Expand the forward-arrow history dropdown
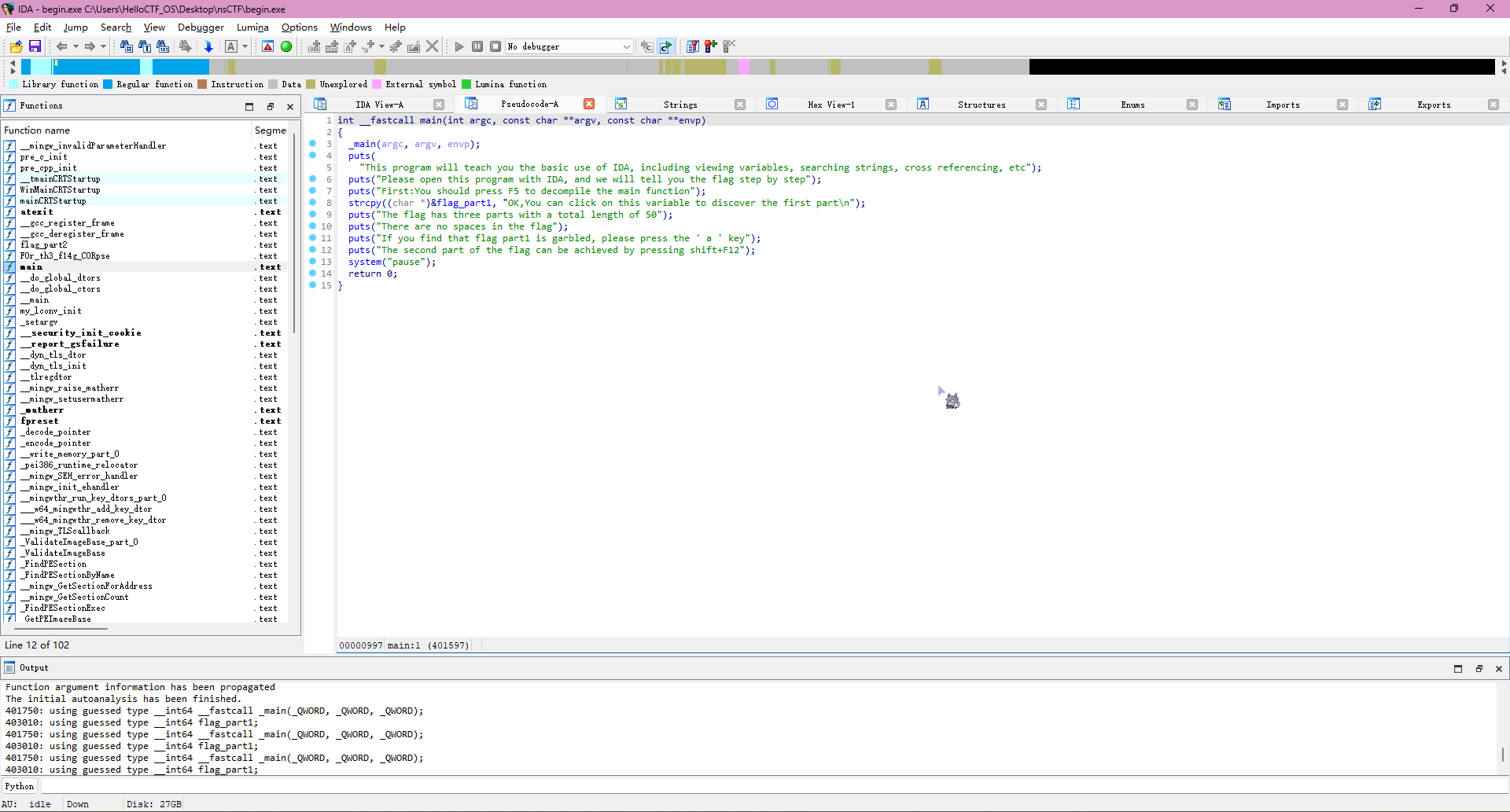Screen dimensions: 1510x812 [103, 46]
